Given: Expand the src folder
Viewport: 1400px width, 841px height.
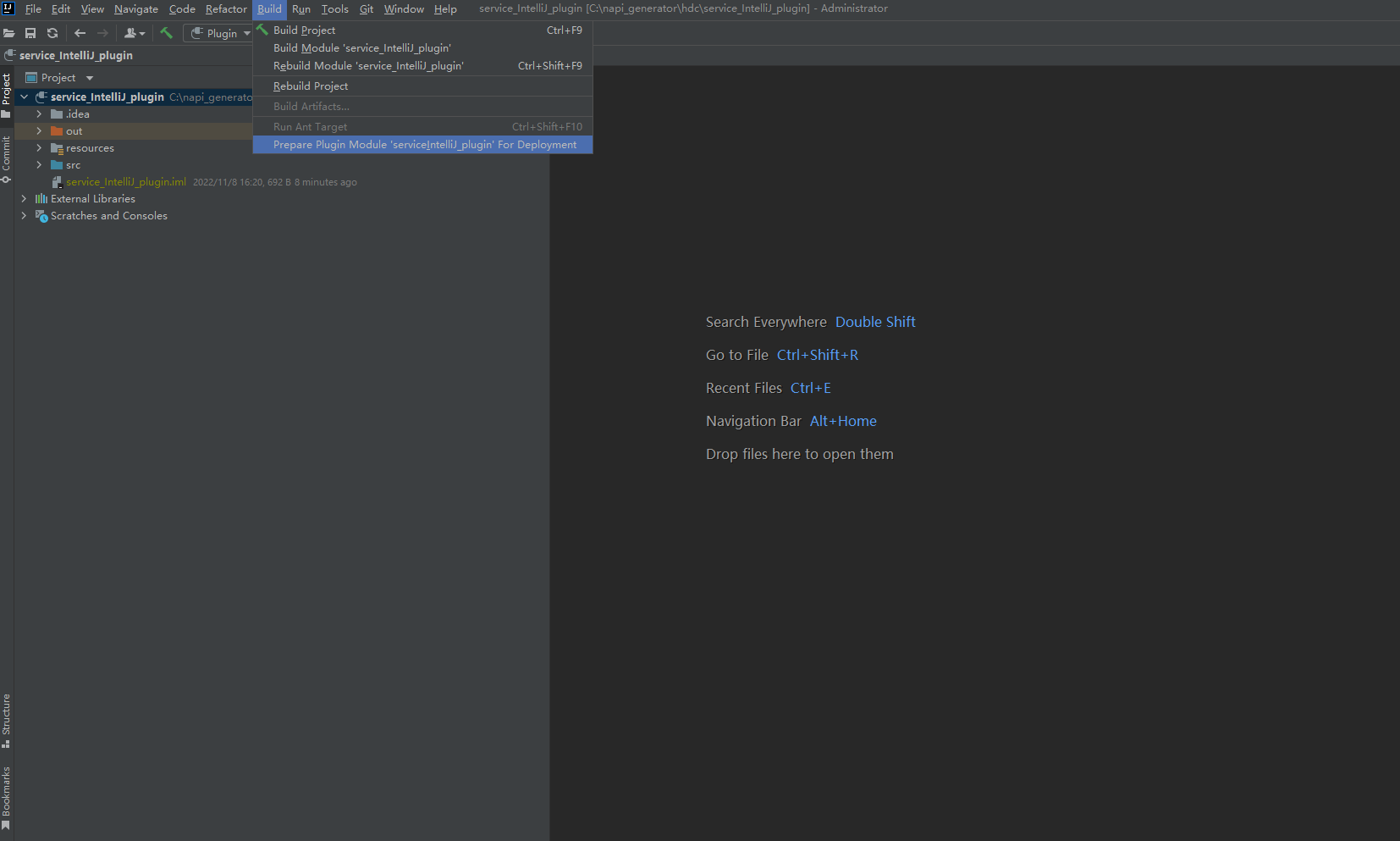Looking at the screenshot, I should (x=39, y=165).
